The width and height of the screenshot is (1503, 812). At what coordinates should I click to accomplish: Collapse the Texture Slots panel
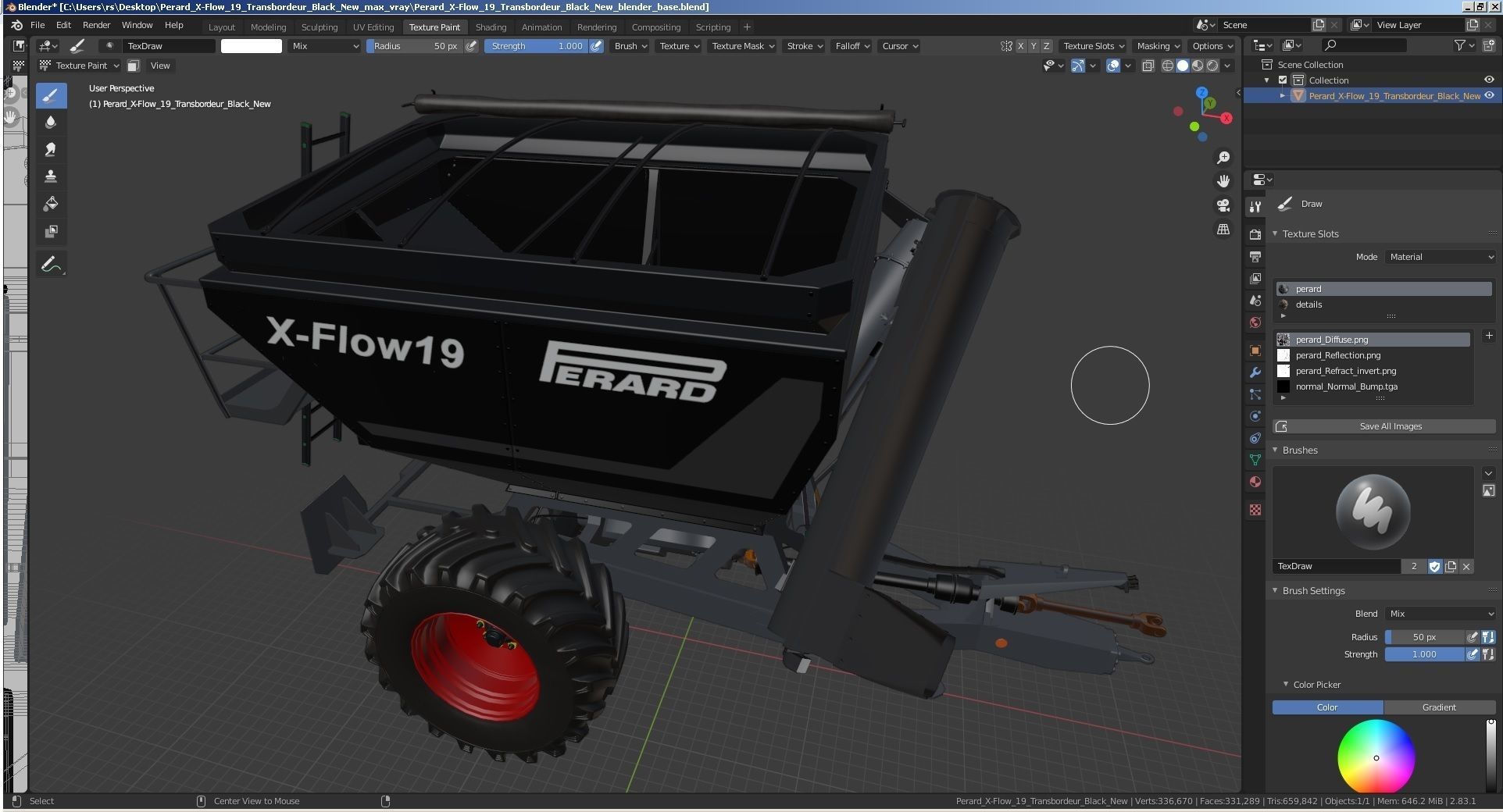1276,233
